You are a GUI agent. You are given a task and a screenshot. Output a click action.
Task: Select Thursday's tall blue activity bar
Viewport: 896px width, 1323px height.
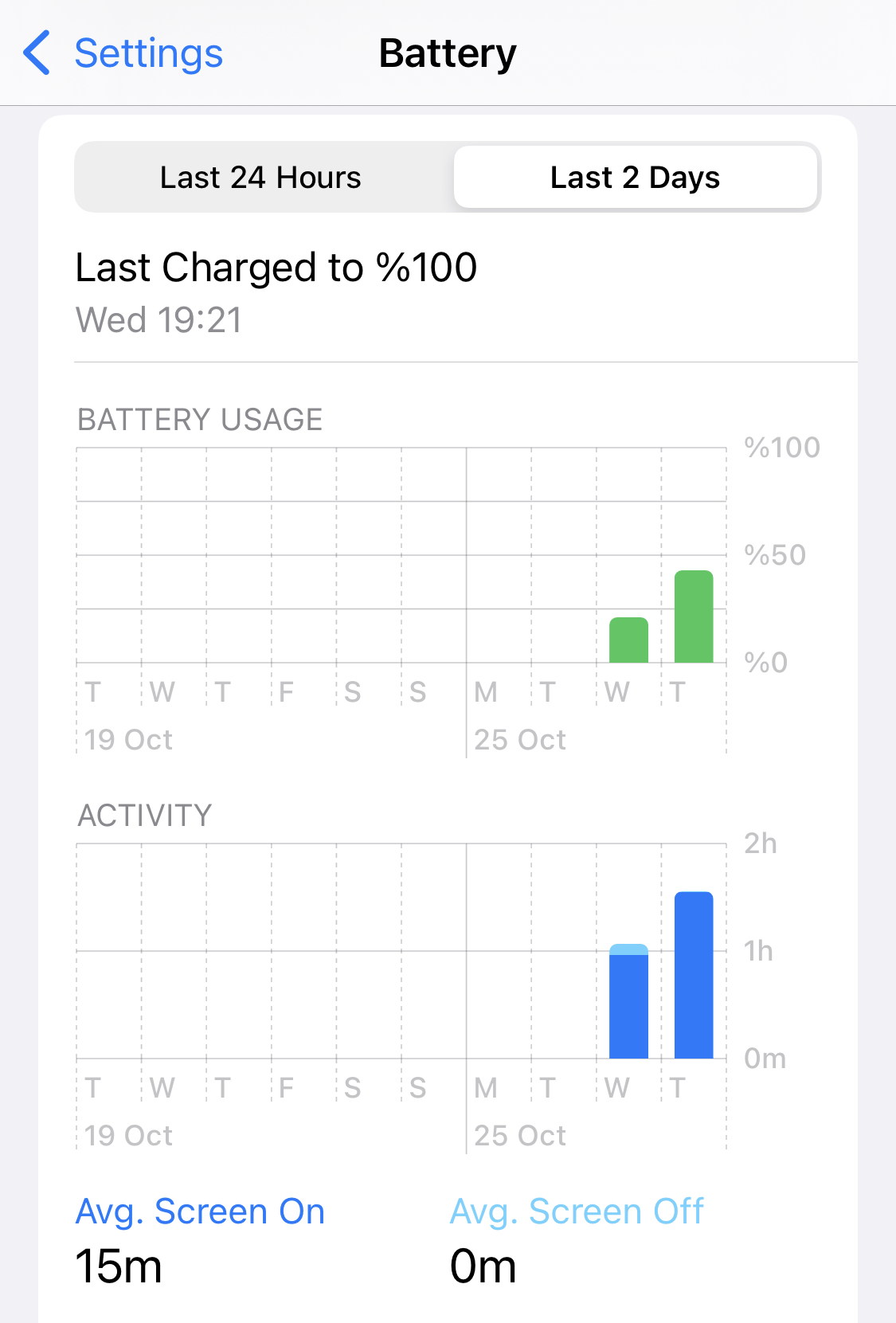click(x=694, y=975)
